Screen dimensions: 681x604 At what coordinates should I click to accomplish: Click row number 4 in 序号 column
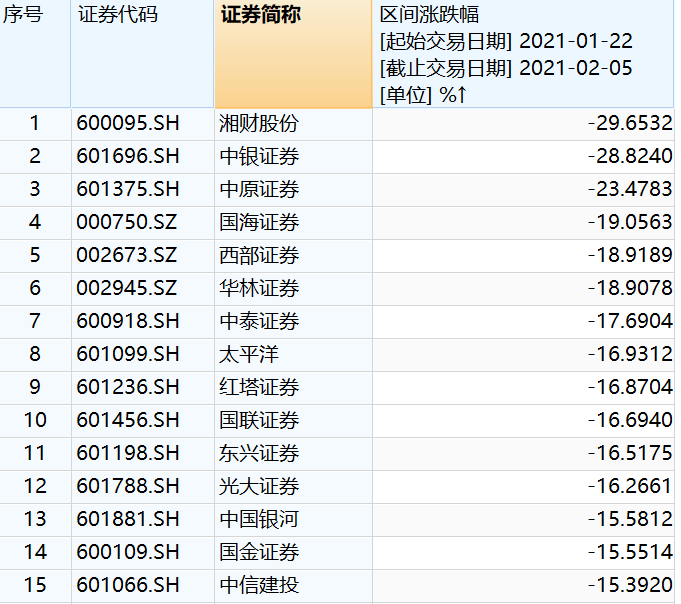35,222
